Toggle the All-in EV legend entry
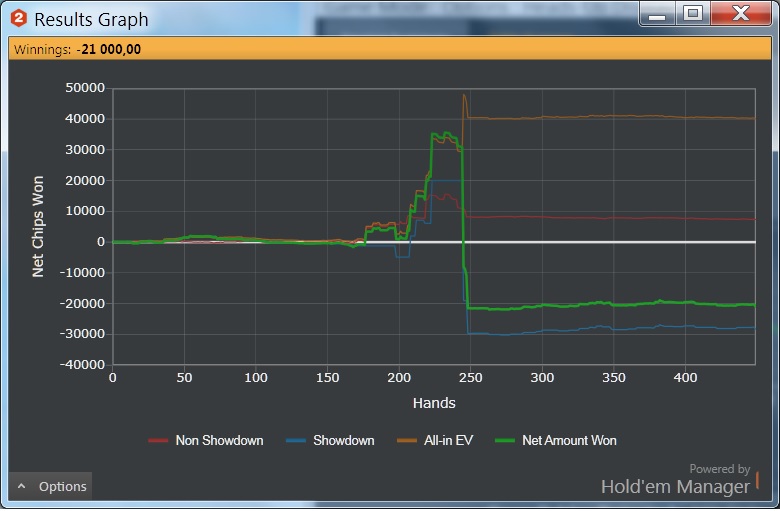Viewport: 780px width, 511px height. (x=435, y=440)
